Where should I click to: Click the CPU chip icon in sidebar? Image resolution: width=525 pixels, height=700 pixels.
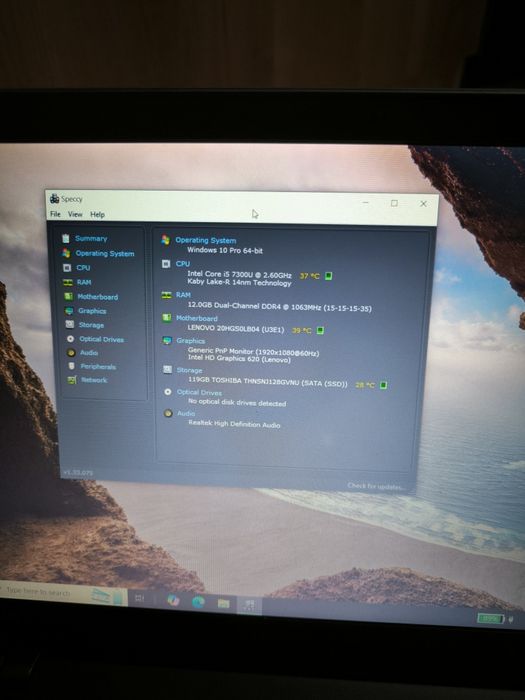(67, 268)
